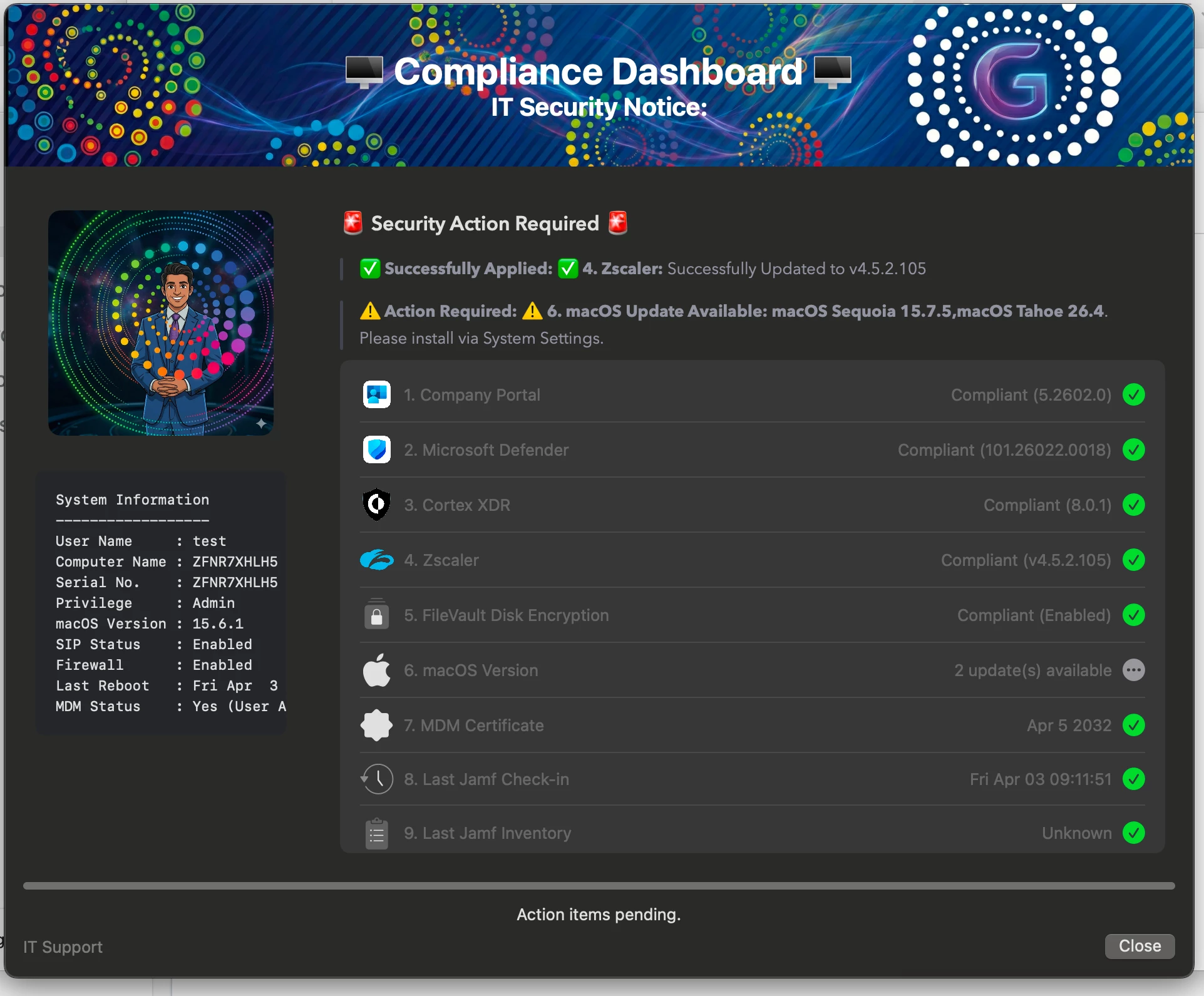This screenshot has width=1204, height=996.
Task: Click the System Information text panel
Action: [161, 602]
